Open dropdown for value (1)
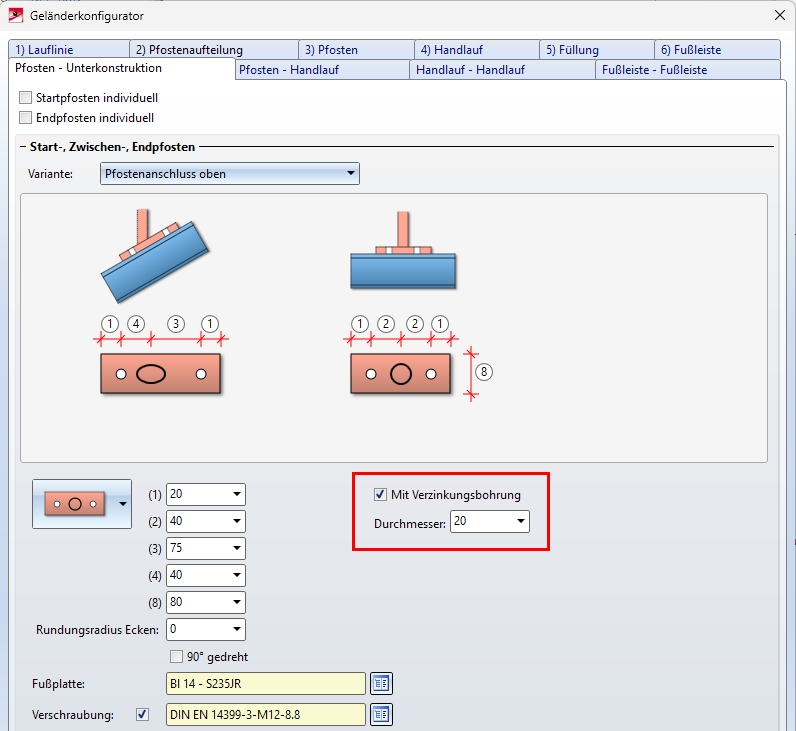796x731 pixels. tap(237, 494)
